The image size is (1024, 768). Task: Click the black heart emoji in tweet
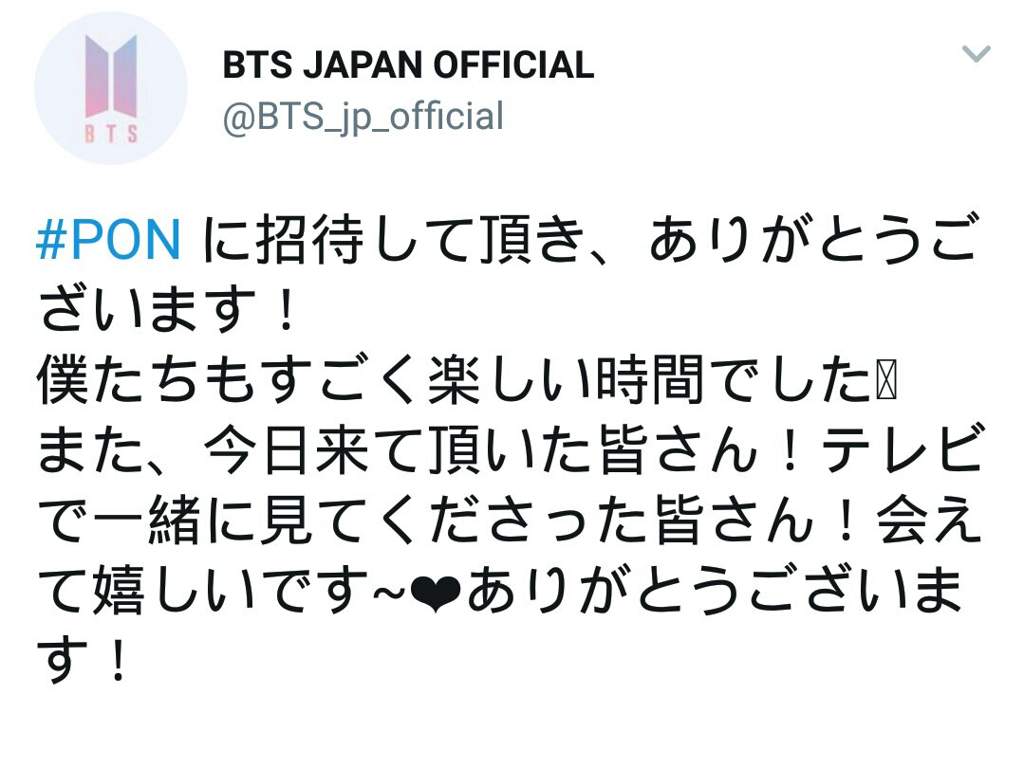[x=435, y=593]
